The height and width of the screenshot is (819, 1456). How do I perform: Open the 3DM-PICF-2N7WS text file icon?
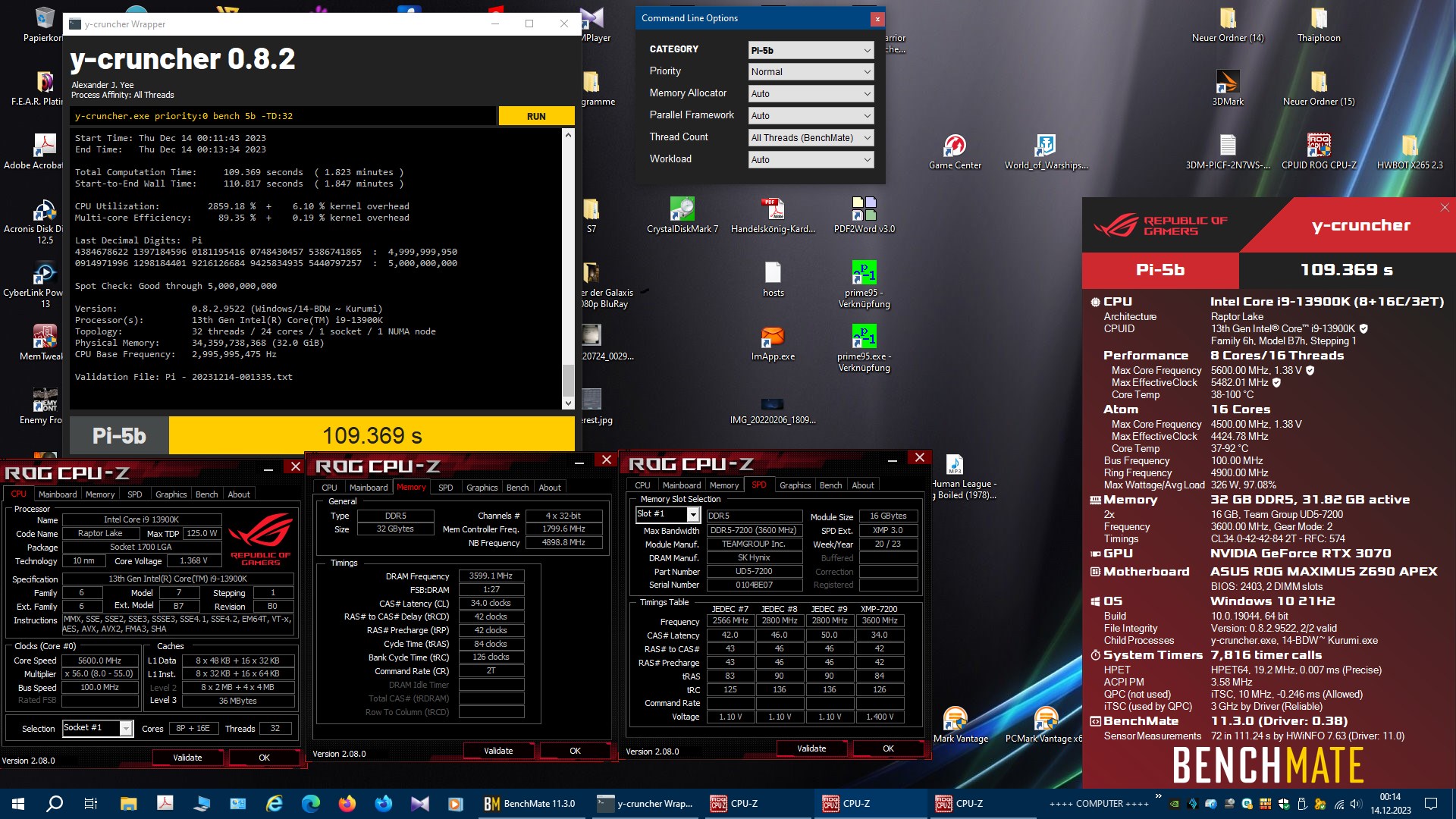click(1228, 152)
